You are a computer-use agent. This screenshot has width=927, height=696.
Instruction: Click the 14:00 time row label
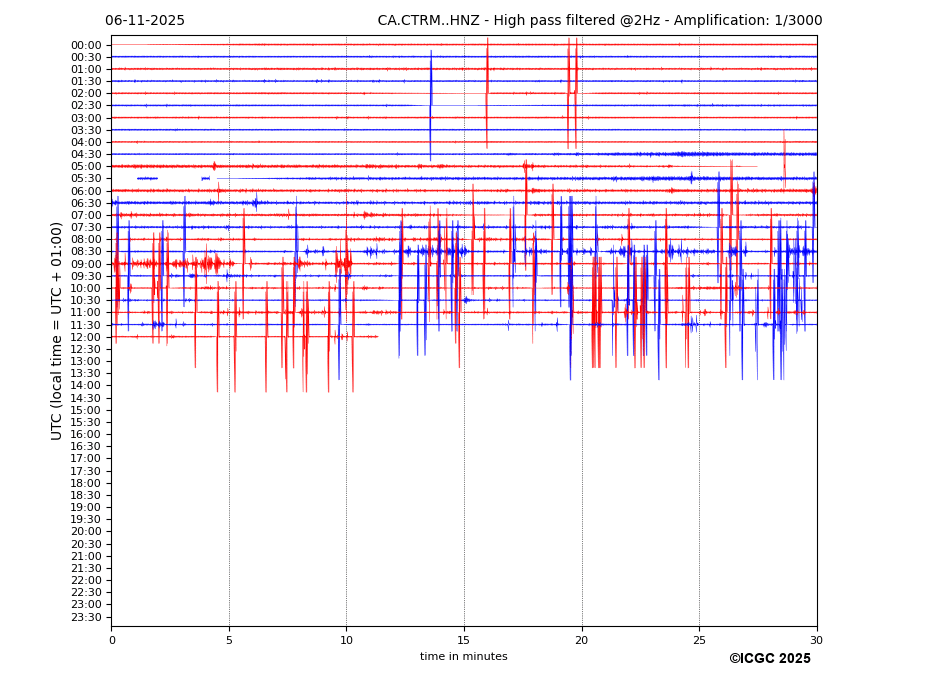86,386
